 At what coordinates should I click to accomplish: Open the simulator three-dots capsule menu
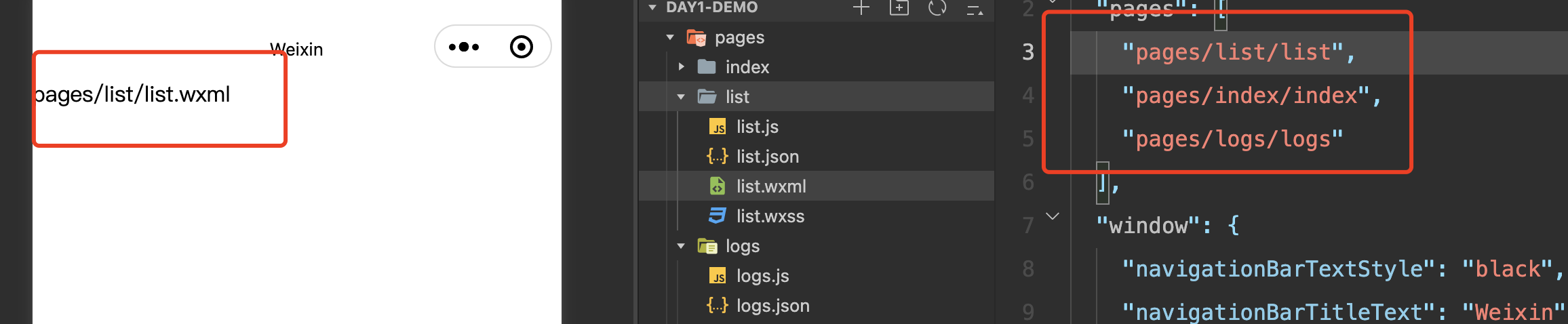click(464, 47)
